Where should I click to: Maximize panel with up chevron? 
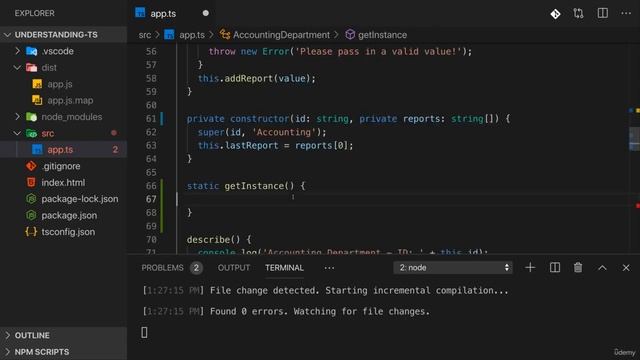tap(602, 268)
